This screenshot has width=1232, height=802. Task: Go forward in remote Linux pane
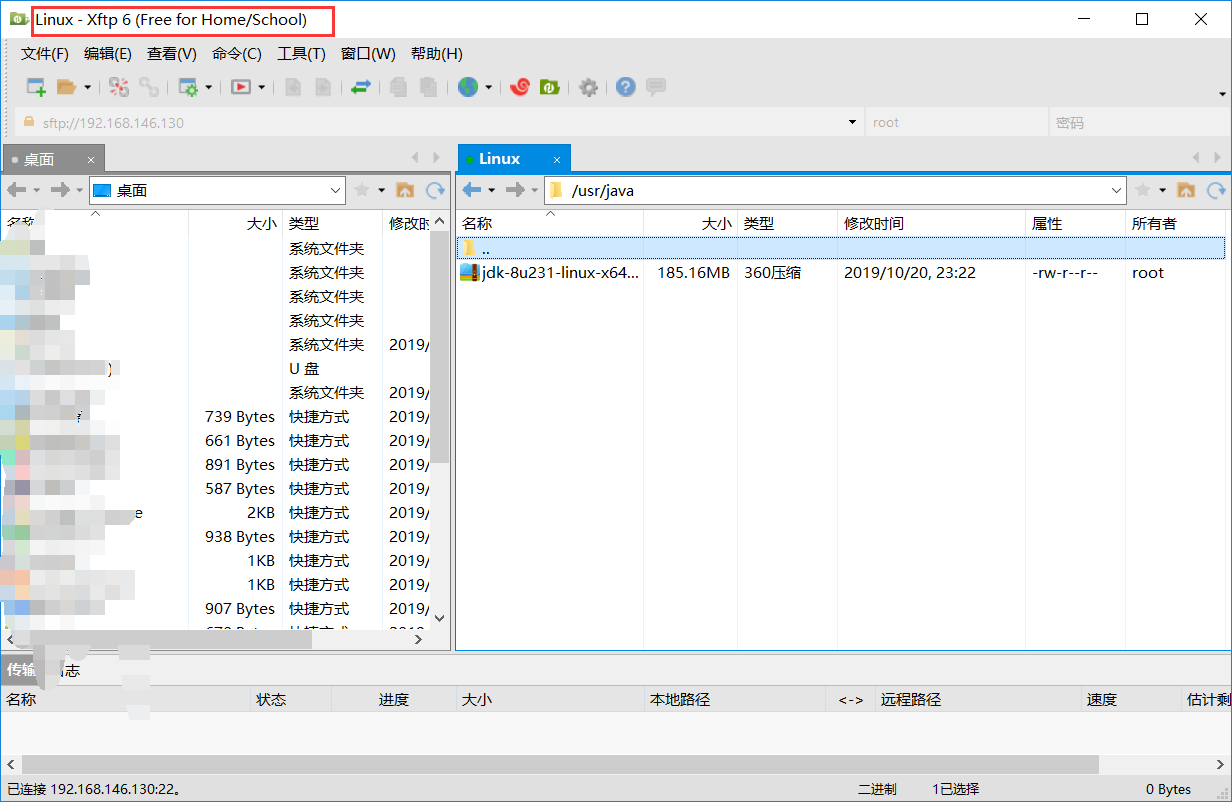pos(516,190)
